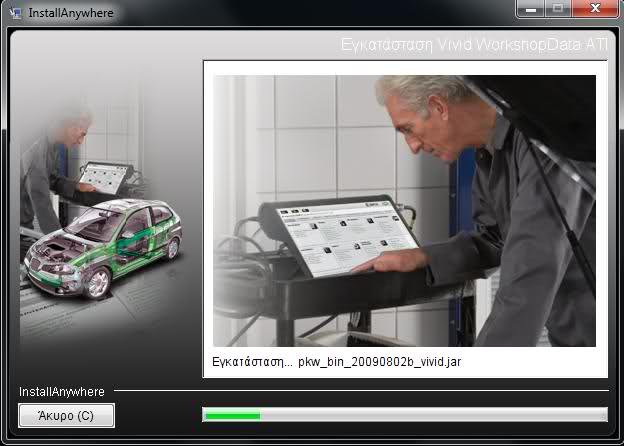Click the Εγκατάσταση... status label under the photo
This screenshot has width=624, height=446.
(252, 361)
